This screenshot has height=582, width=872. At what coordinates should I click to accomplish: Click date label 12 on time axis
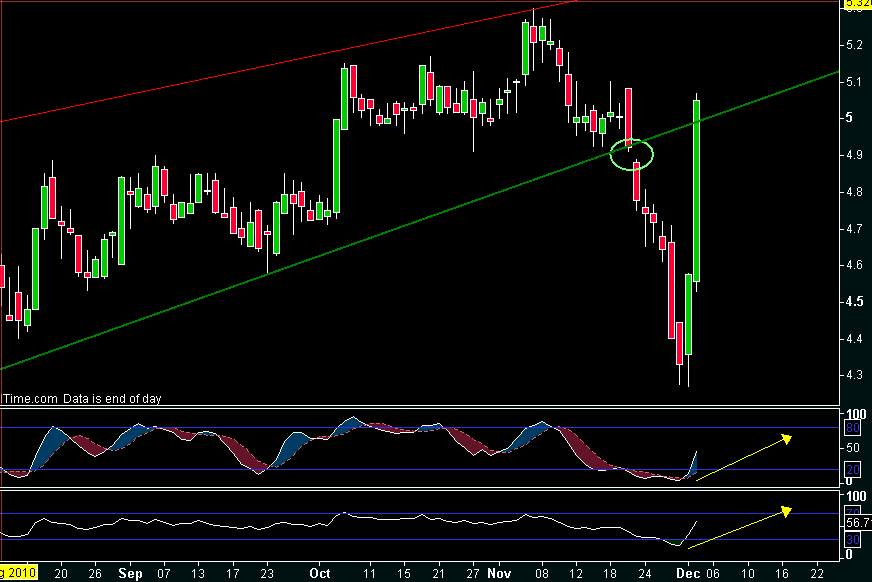[576, 573]
